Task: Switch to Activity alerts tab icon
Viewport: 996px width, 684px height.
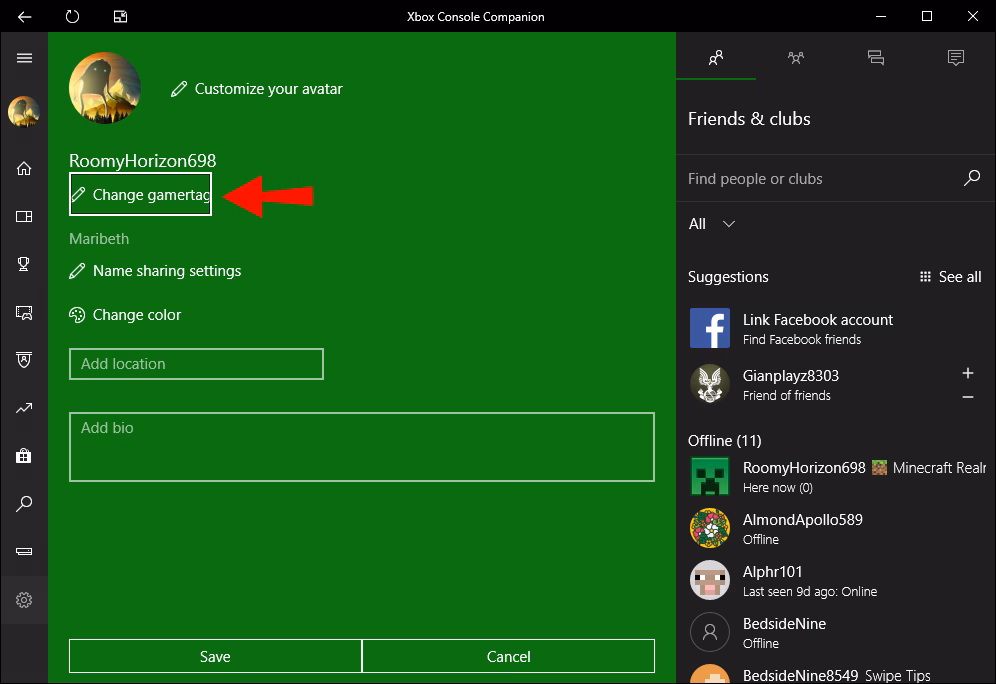Action: [x=955, y=58]
